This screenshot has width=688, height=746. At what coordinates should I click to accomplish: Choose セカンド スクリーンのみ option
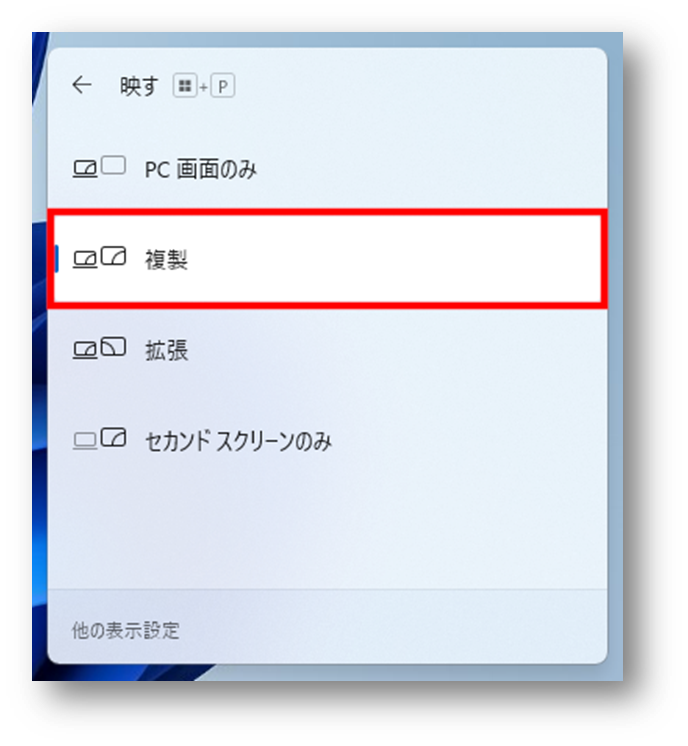click(x=327, y=440)
